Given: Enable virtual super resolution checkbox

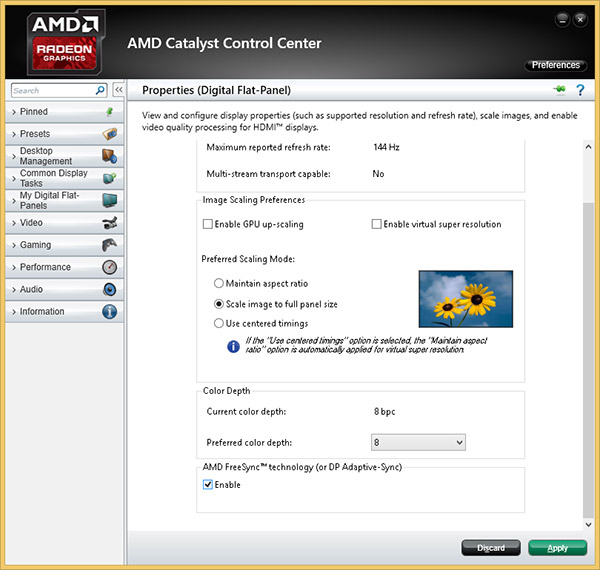Looking at the screenshot, I should pos(377,224).
